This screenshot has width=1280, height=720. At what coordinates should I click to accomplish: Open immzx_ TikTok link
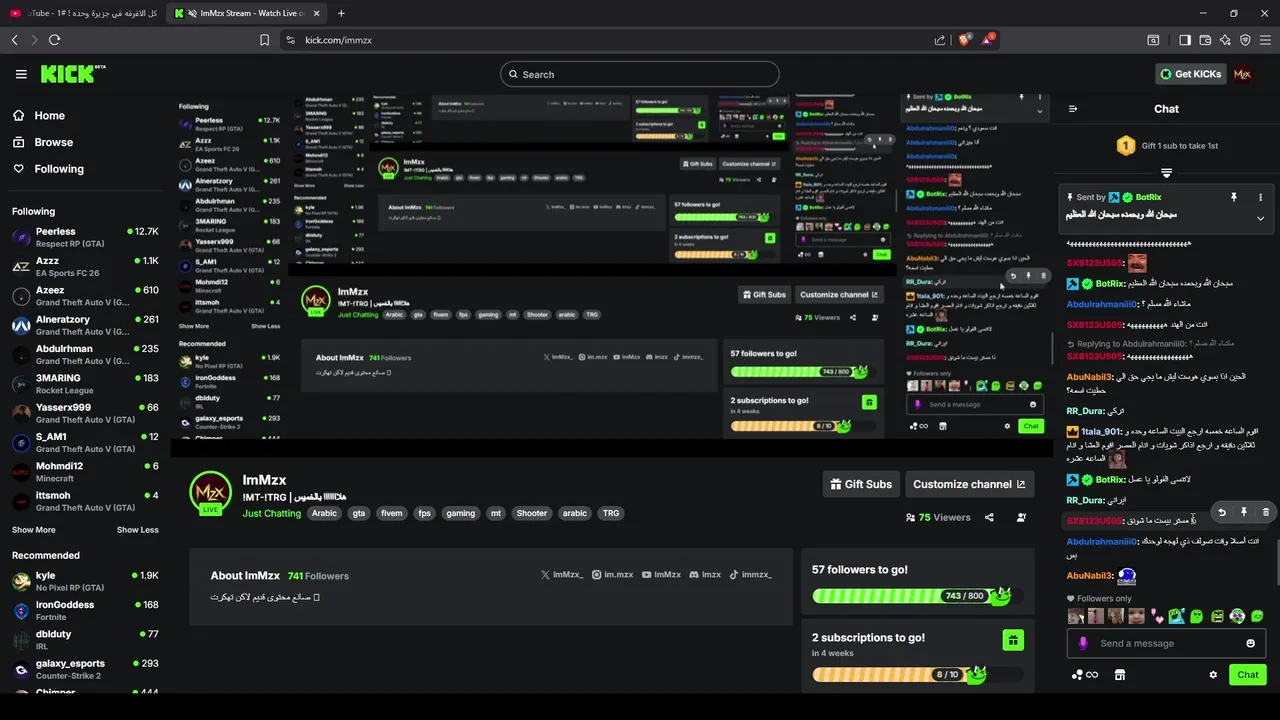pyautogui.click(x=751, y=575)
